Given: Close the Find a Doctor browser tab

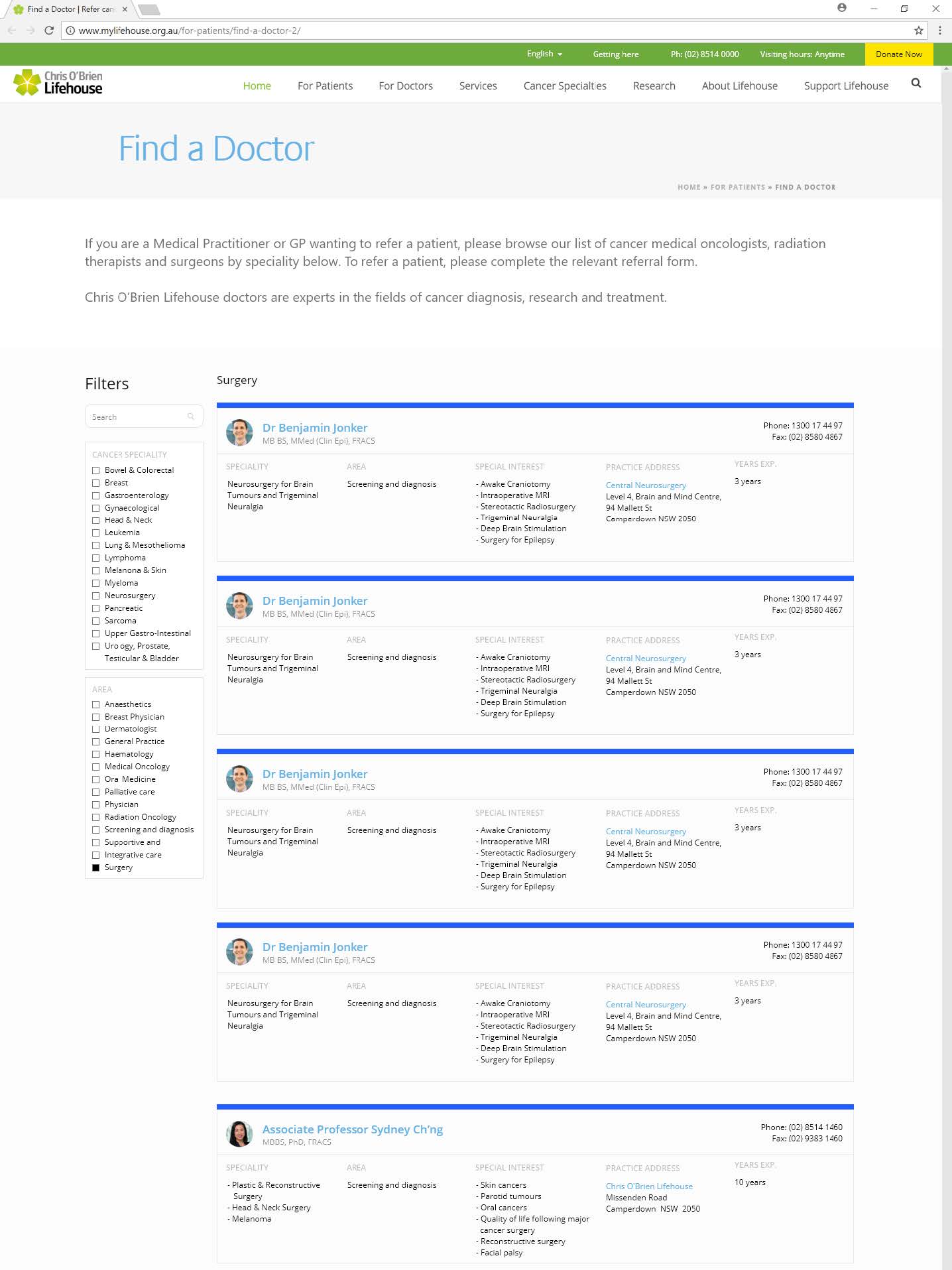Looking at the screenshot, I should point(125,9).
